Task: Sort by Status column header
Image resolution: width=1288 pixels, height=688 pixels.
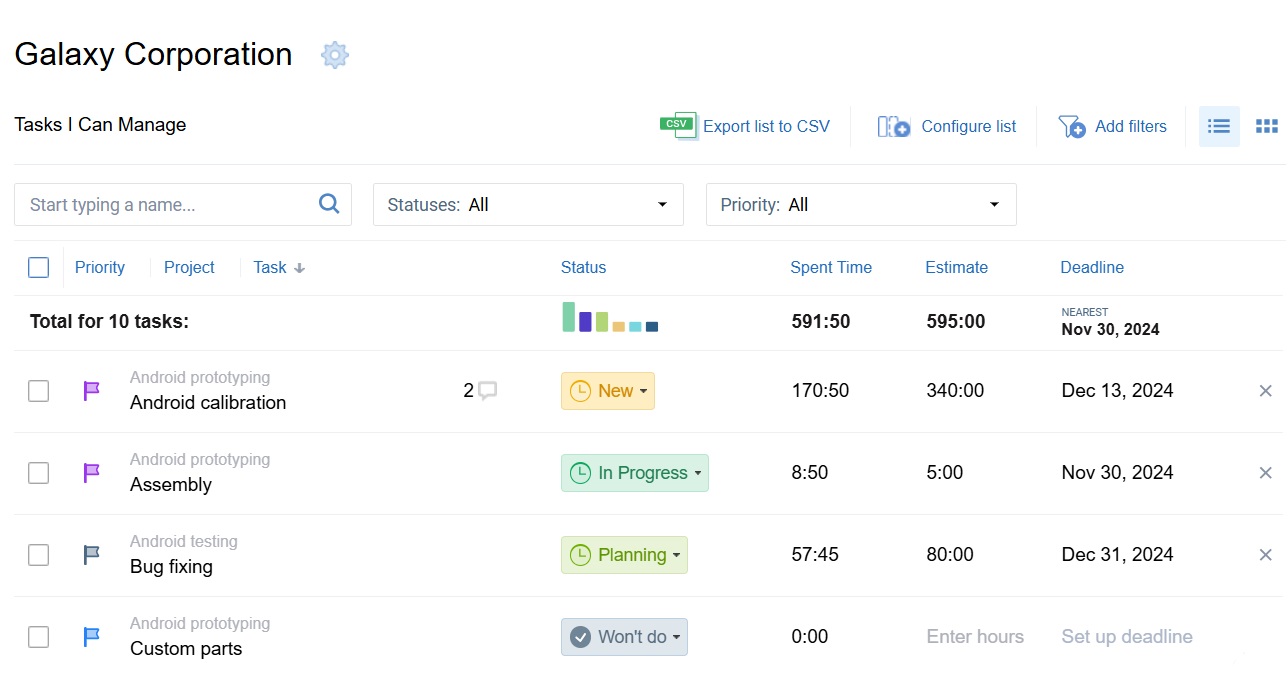Action: [583, 267]
